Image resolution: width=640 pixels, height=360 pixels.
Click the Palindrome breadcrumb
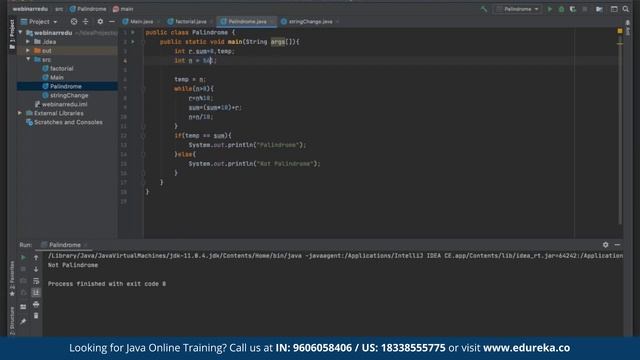tap(88, 9)
